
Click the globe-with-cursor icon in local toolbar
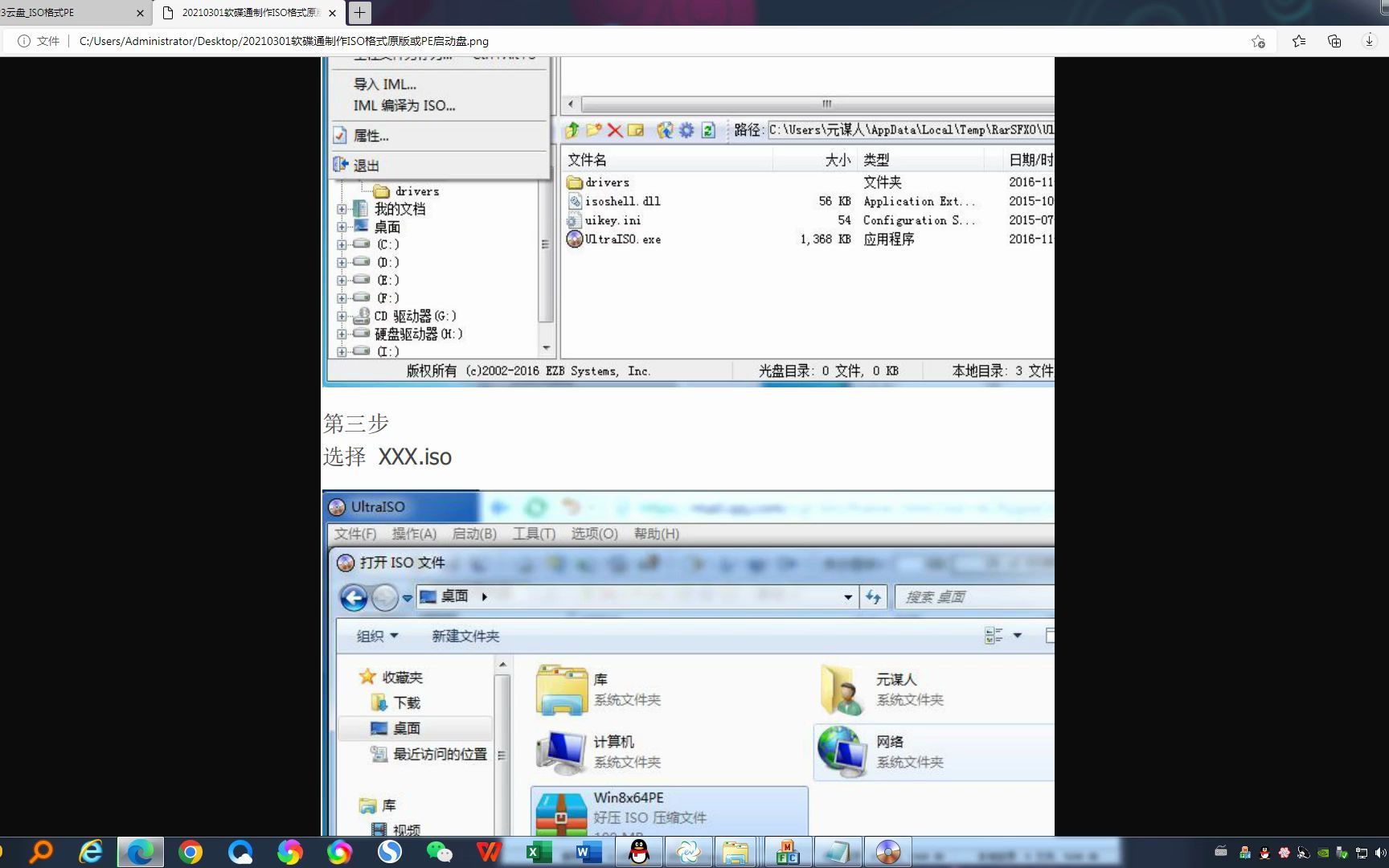point(665,130)
